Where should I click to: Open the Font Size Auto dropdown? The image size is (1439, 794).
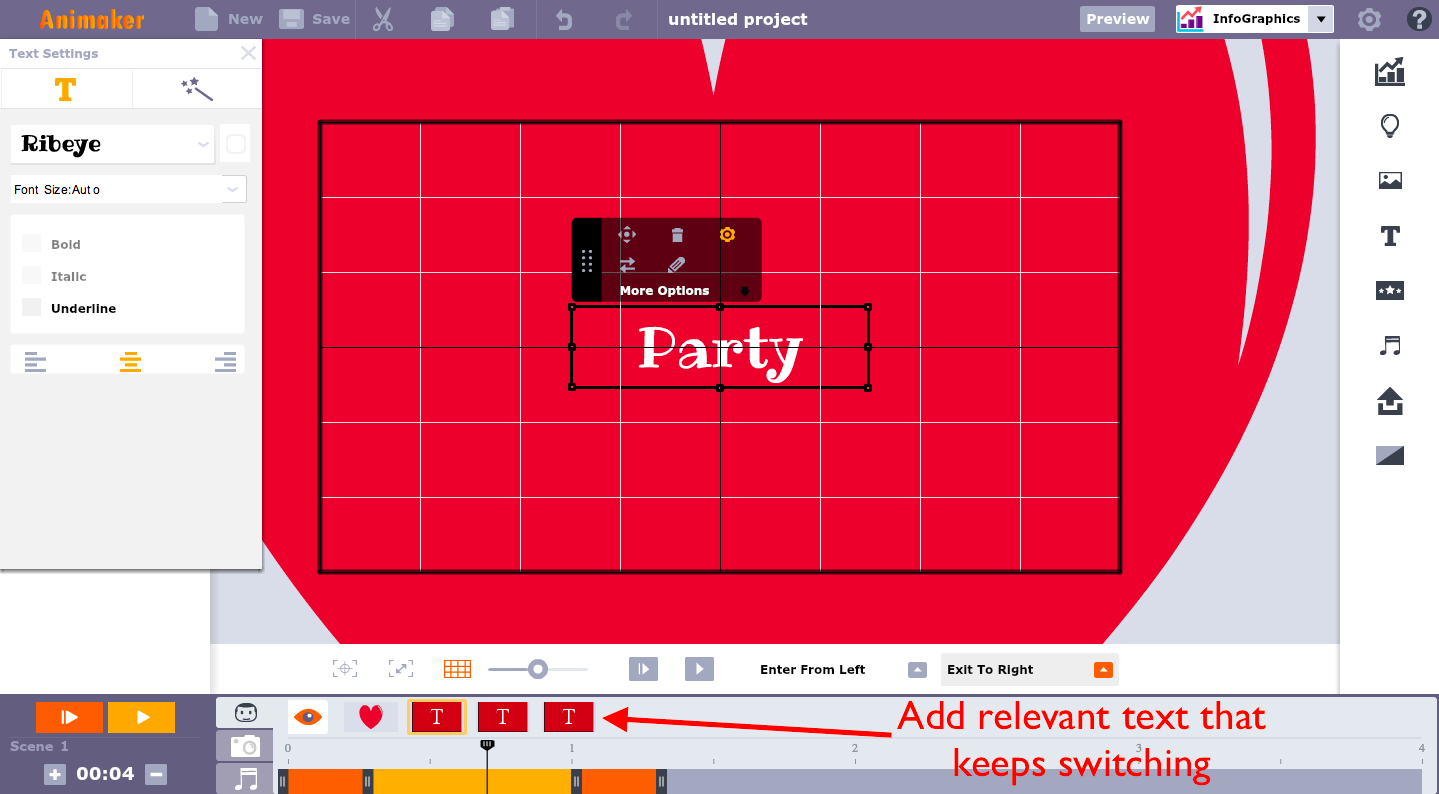coord(128,189)
